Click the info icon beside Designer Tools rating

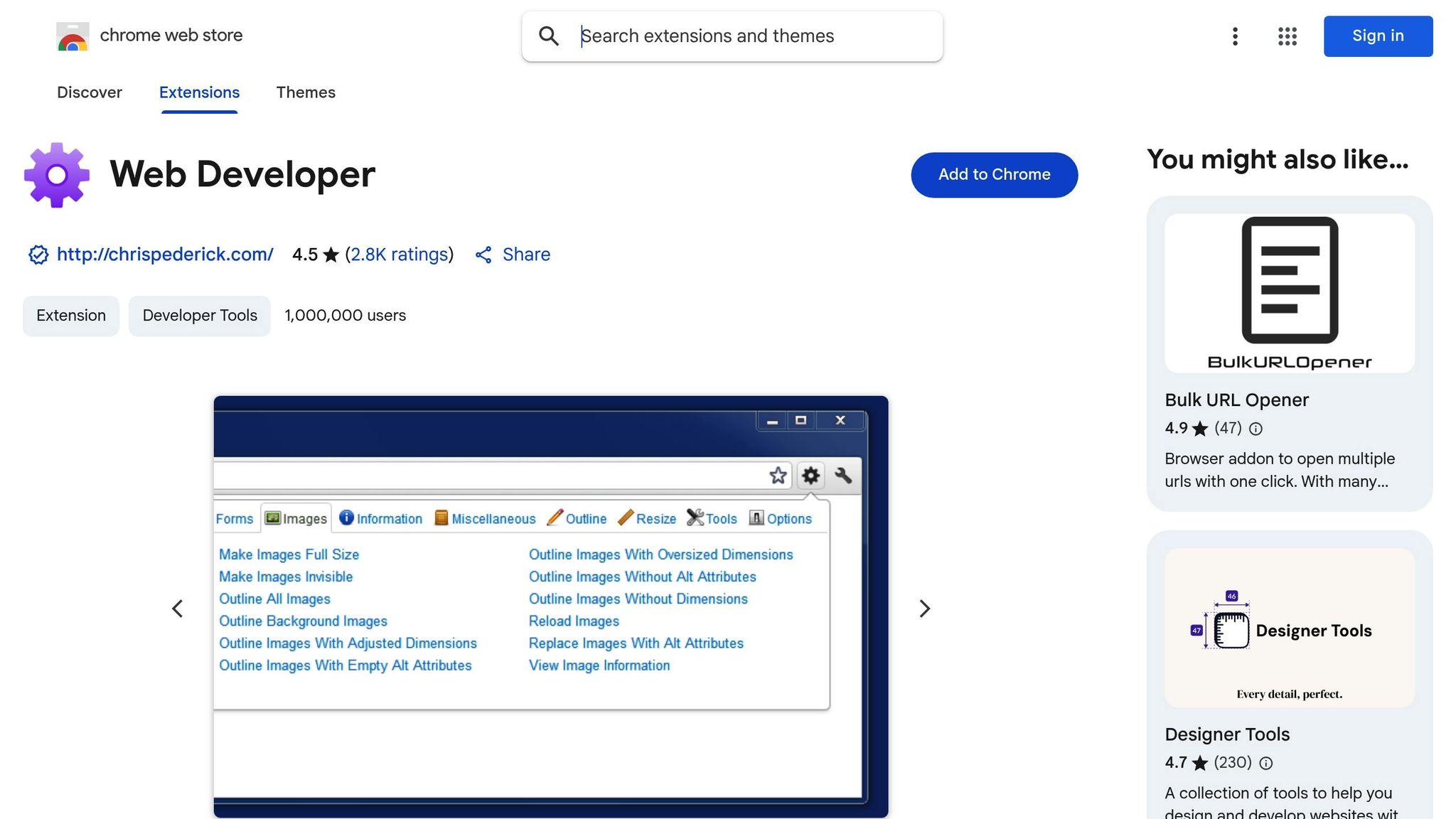coord(1266,764)
